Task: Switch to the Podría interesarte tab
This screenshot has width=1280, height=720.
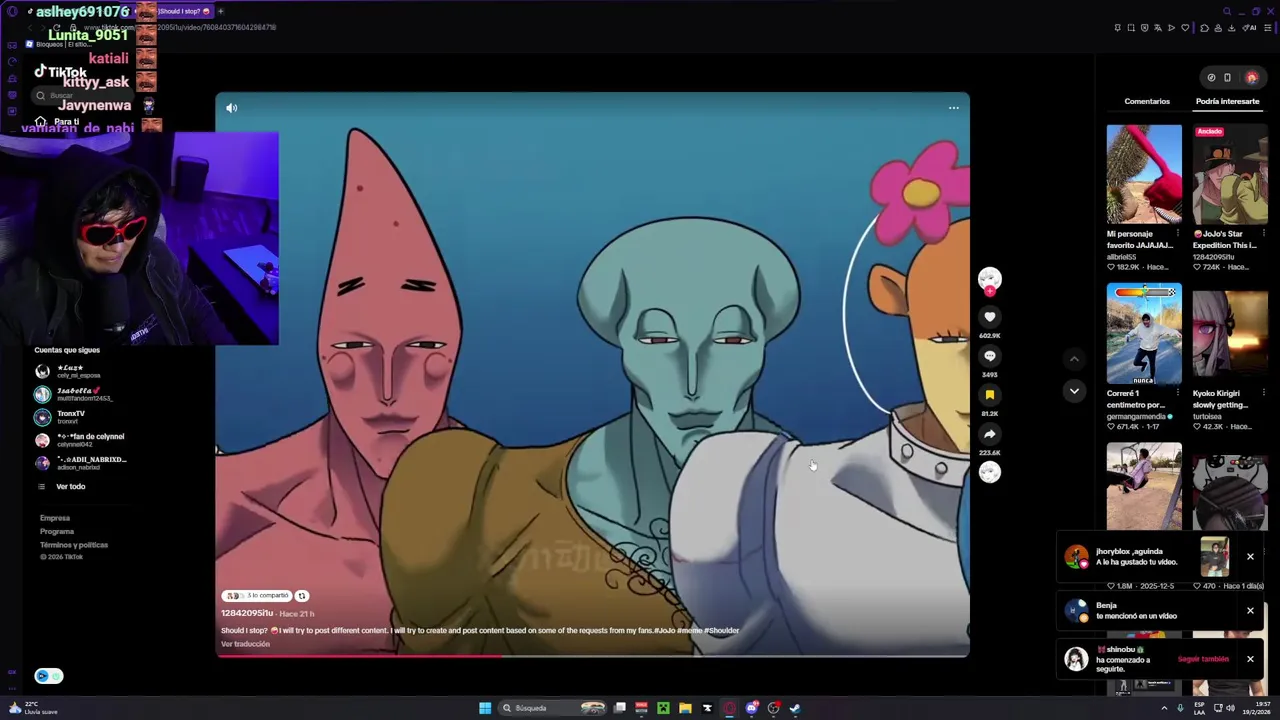Action: click(x=1227, y=101)
